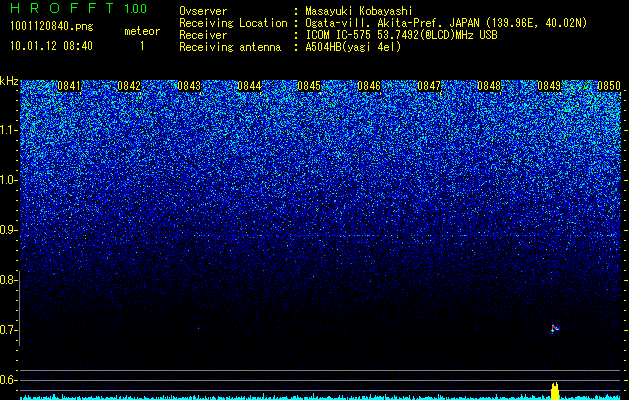Click the 0.9 kHz axis label
Image resolution: width=629 pixels, height=400 pixels.
[8, 230]
